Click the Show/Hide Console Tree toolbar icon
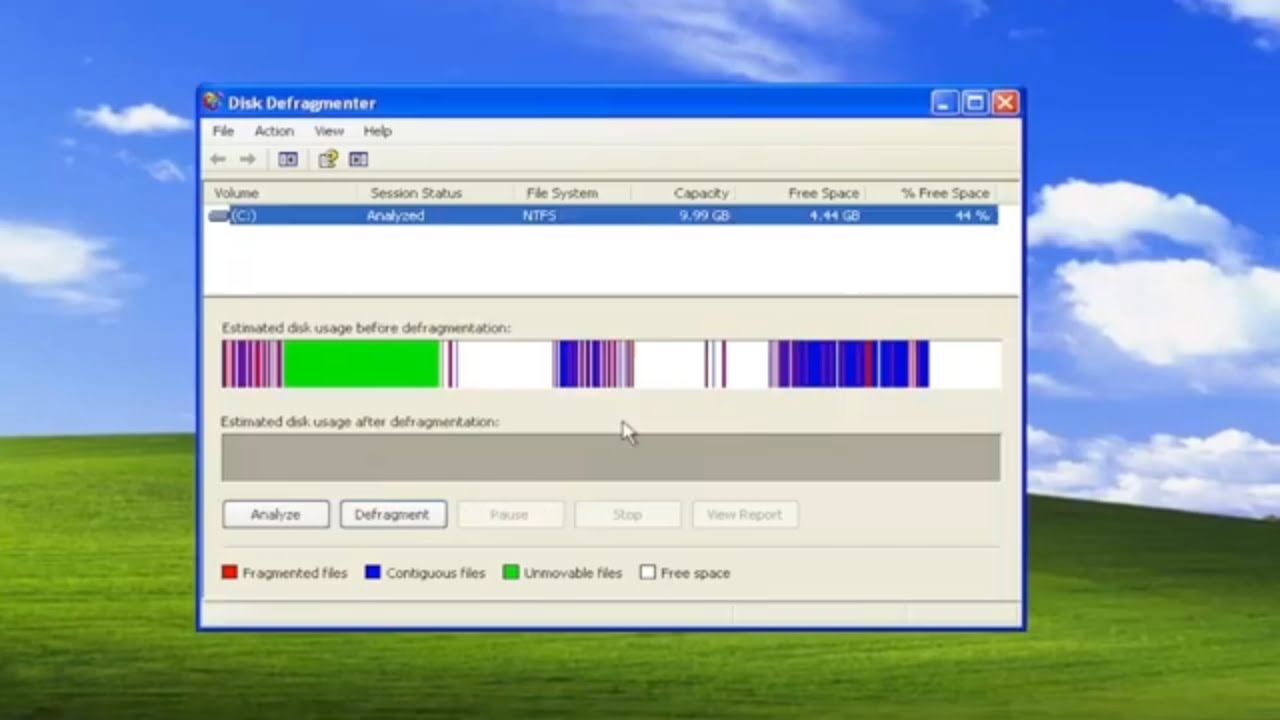 pyautogui.click(x=288, y=159)
